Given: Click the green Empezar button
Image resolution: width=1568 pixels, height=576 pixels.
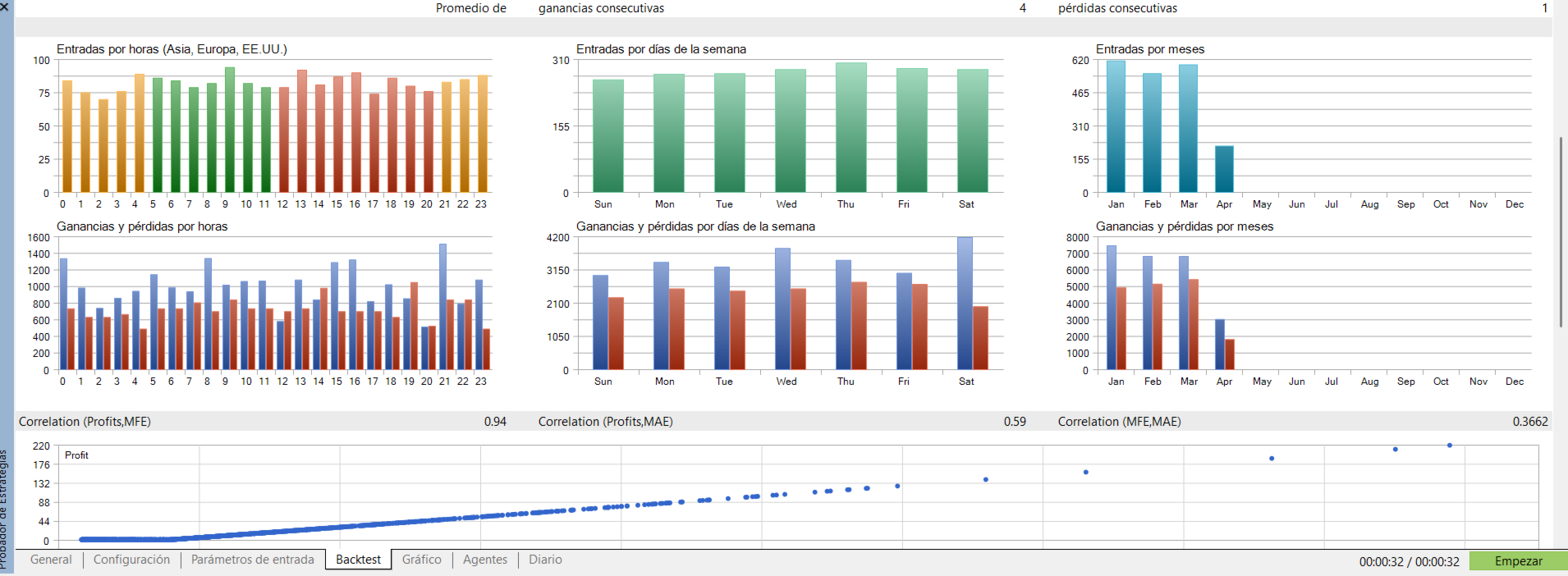Looking at the screenshot, I should click(x=1518, y=561).
